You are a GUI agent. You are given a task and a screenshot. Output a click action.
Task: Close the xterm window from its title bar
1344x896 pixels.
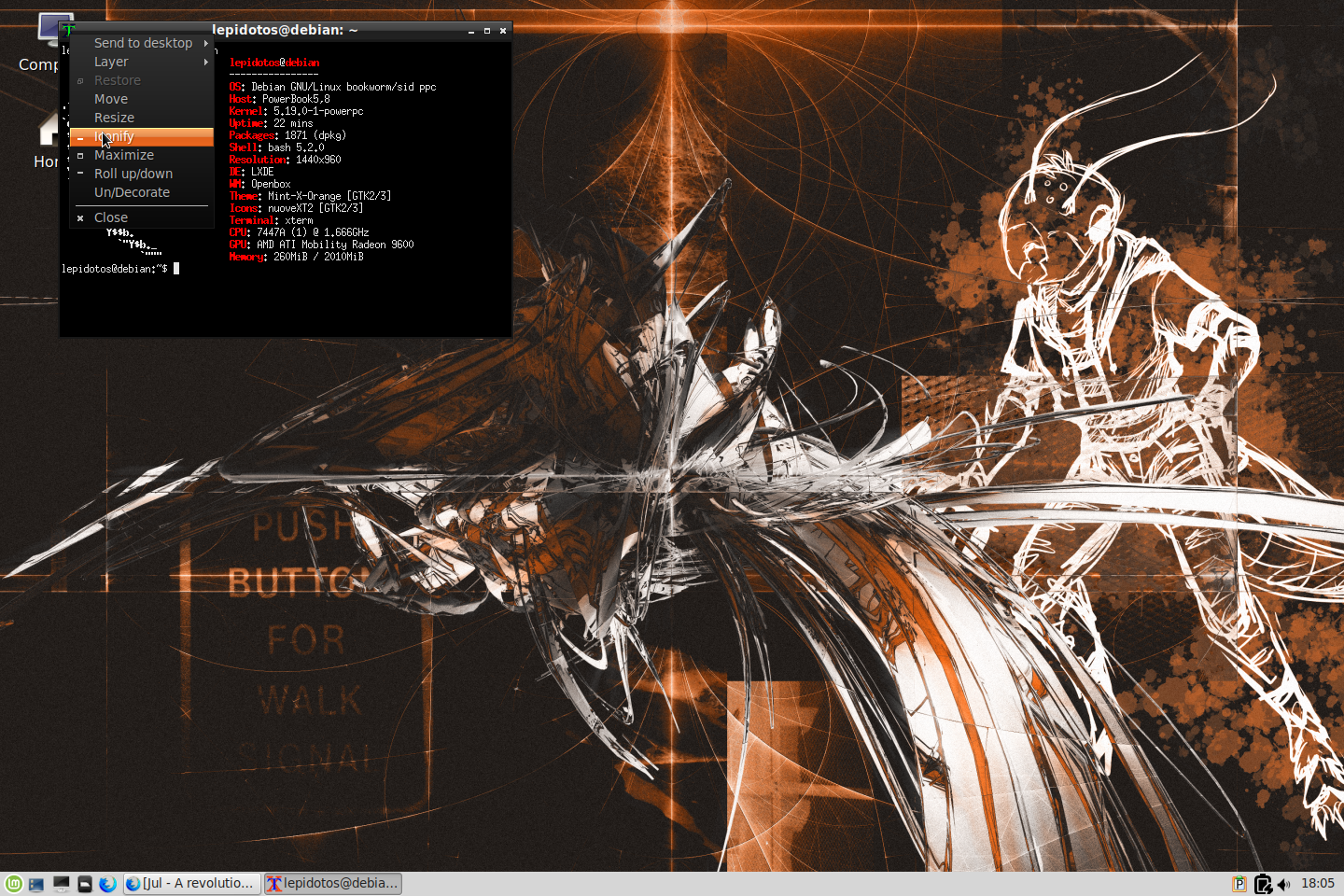pyautogui.click(x=503, y=31)
